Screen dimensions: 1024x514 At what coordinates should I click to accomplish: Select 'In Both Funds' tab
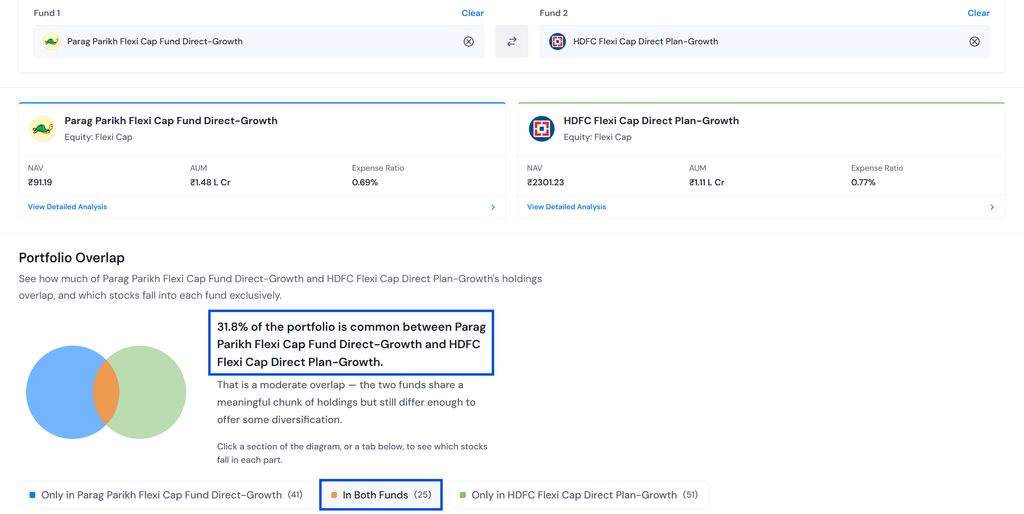[x=381, y=495]
